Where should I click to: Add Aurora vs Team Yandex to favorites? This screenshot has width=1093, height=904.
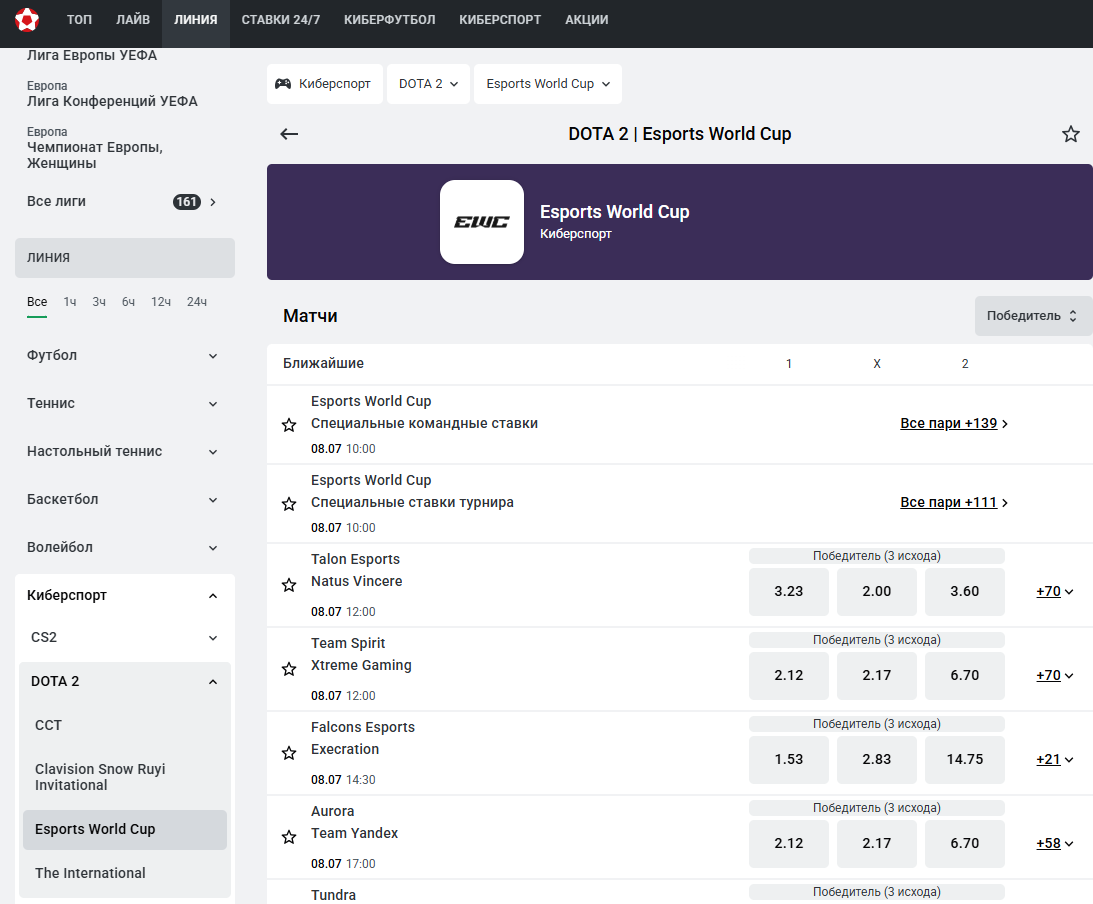[289, 837]
